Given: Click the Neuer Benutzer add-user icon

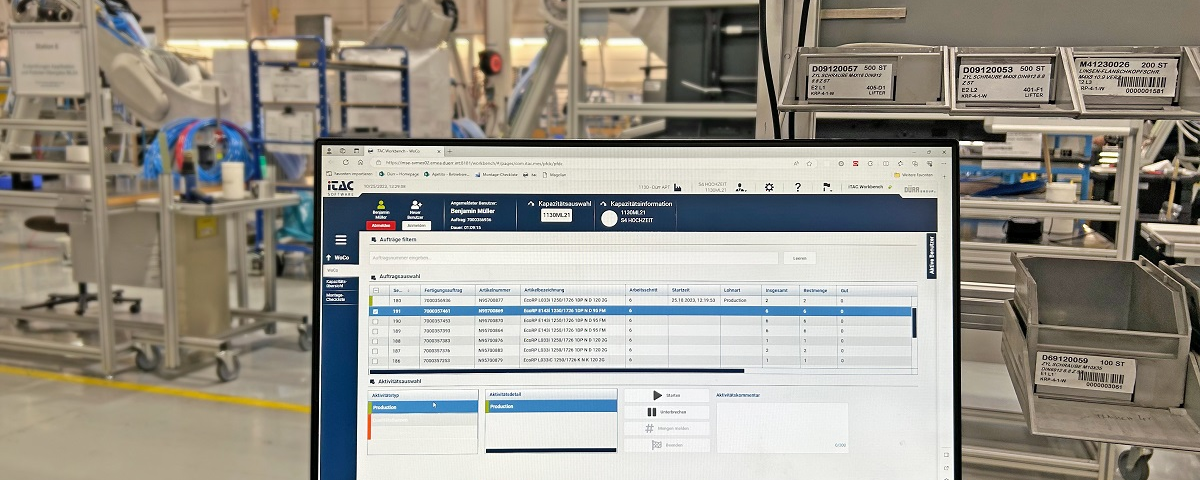Looking at the screenshot, I should (x=416, y=206).
